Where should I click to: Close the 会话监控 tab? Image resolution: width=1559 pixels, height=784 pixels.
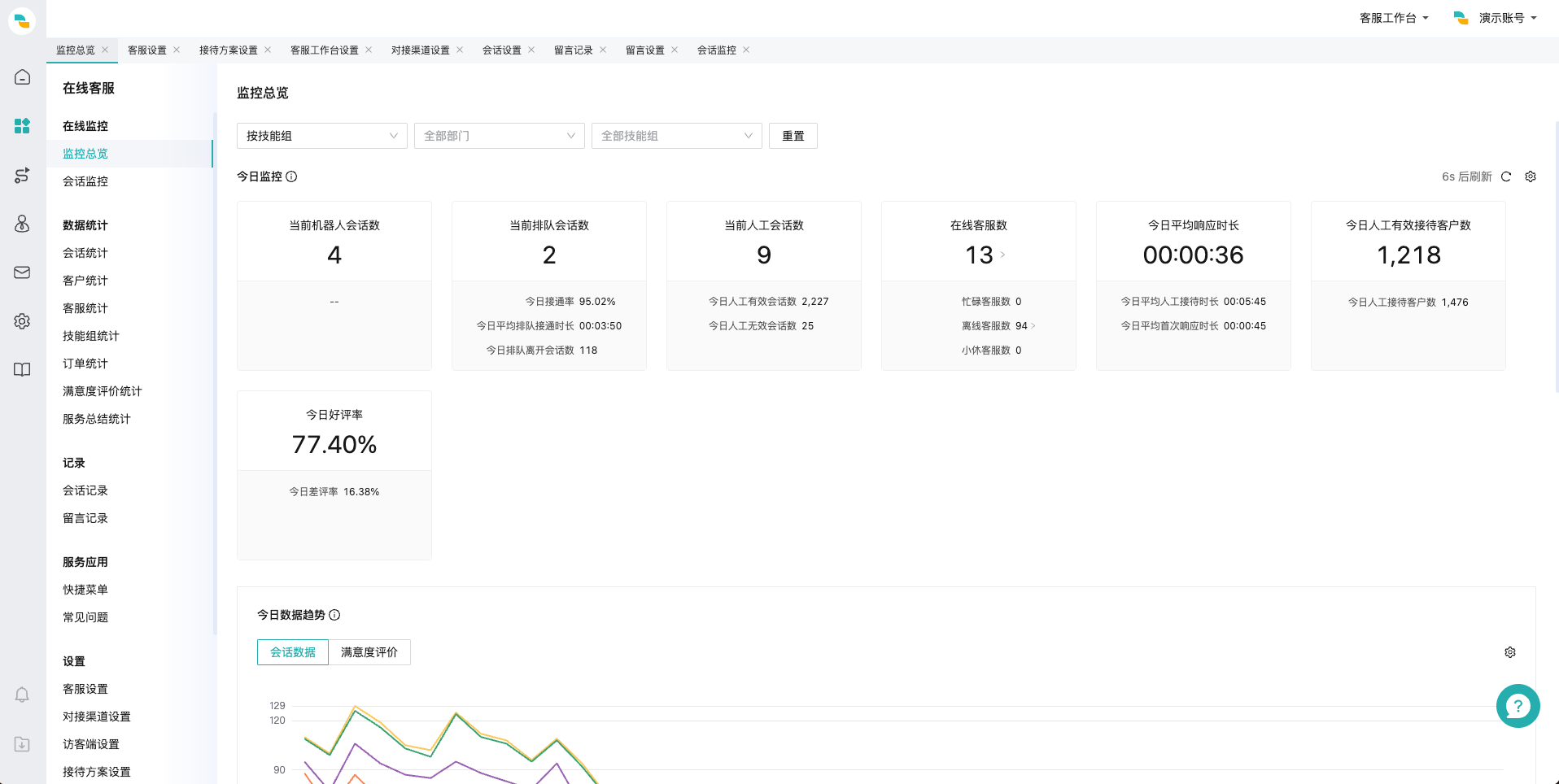click(x=746, y=50)
